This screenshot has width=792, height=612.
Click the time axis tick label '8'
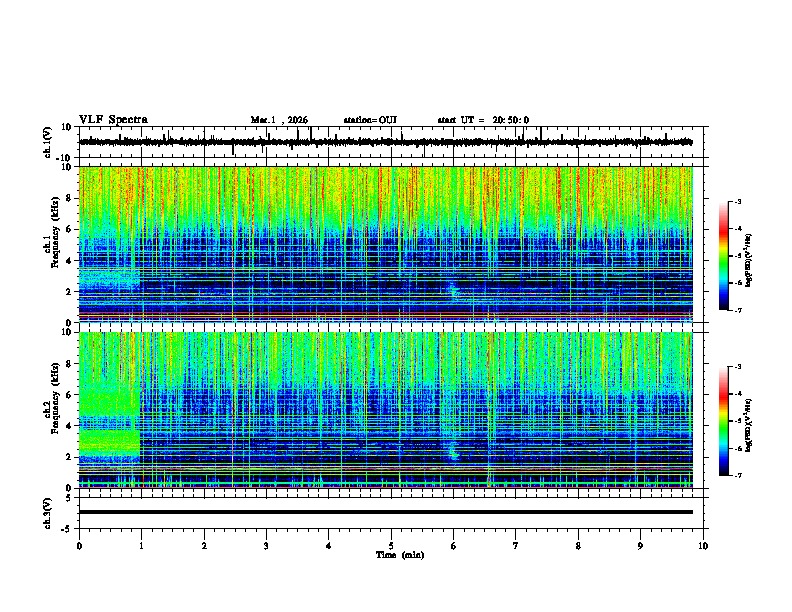pyautogui.click(x=578, y=546)
